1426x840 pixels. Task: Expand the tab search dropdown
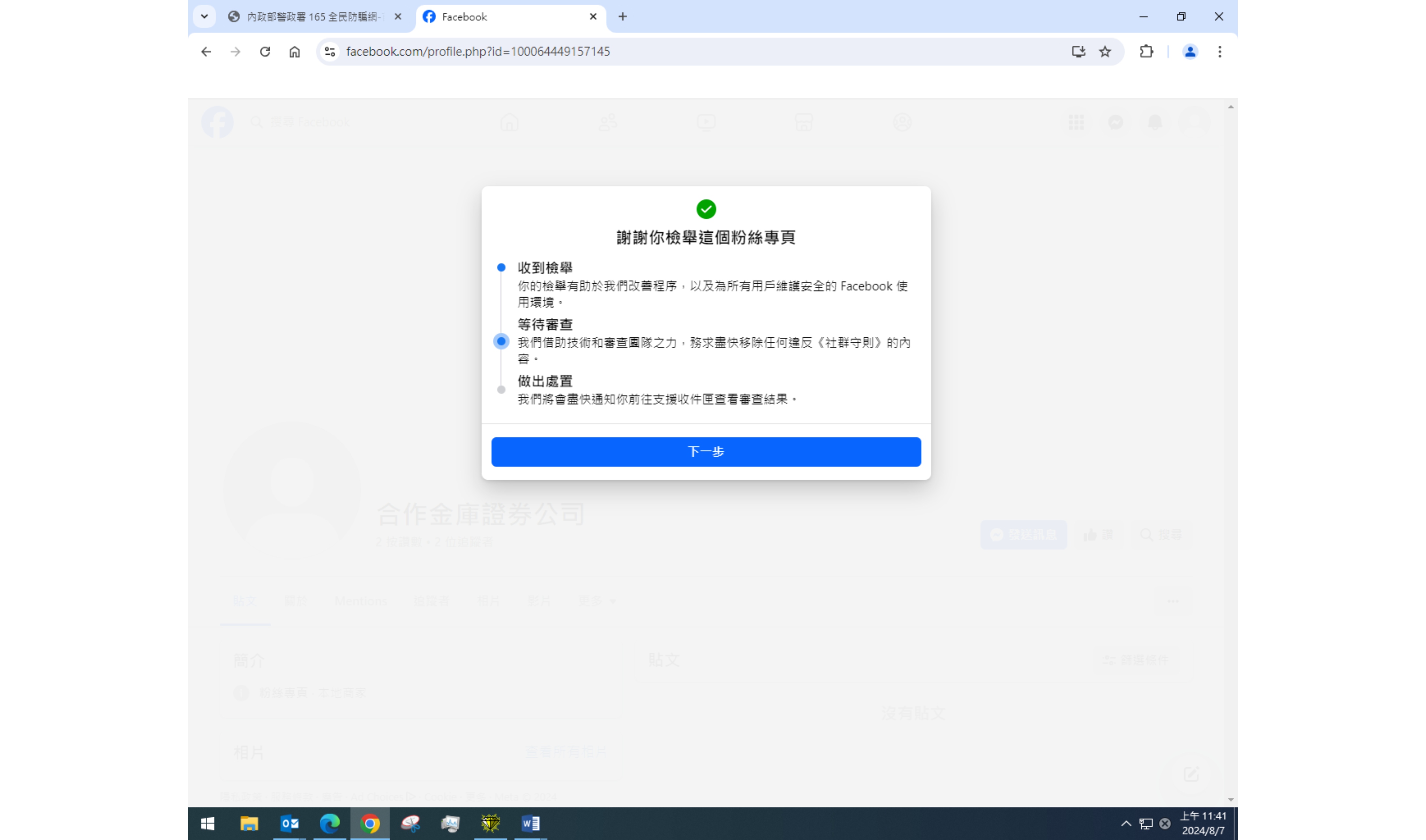204,16
